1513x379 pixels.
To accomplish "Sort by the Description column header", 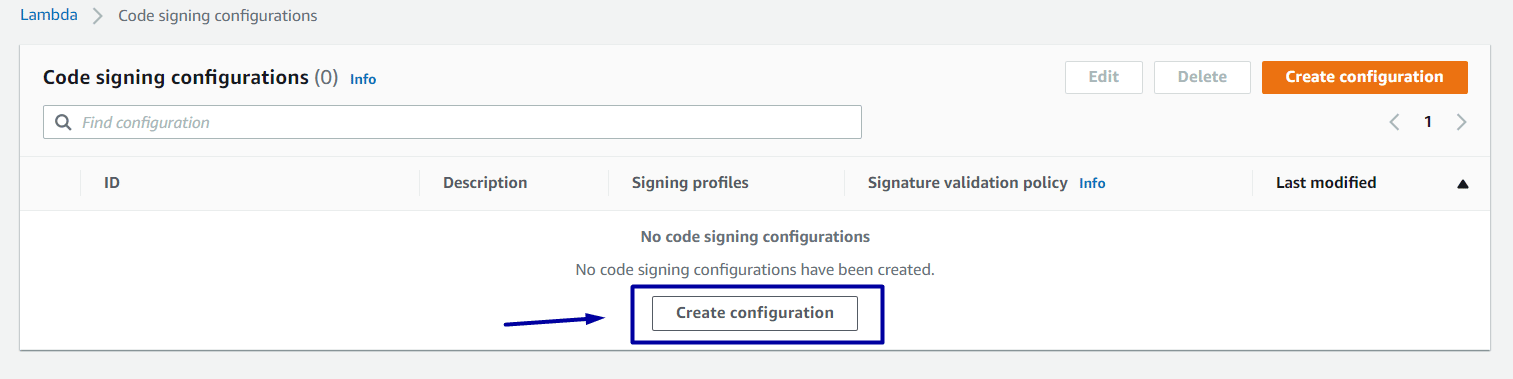I will pyautogui.click(x=485, y=183).
